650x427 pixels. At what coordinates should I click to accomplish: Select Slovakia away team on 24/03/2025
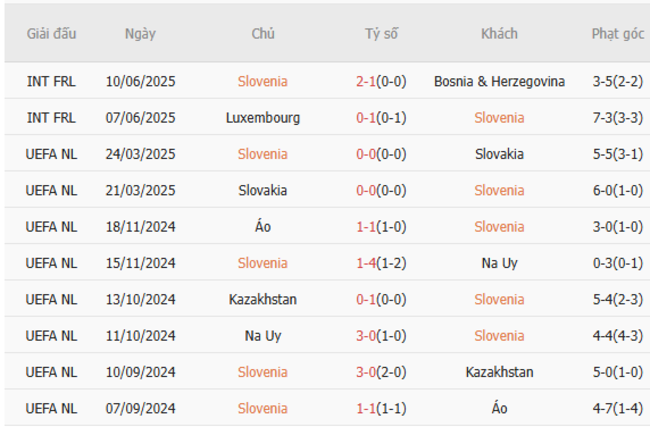(499, 154)
